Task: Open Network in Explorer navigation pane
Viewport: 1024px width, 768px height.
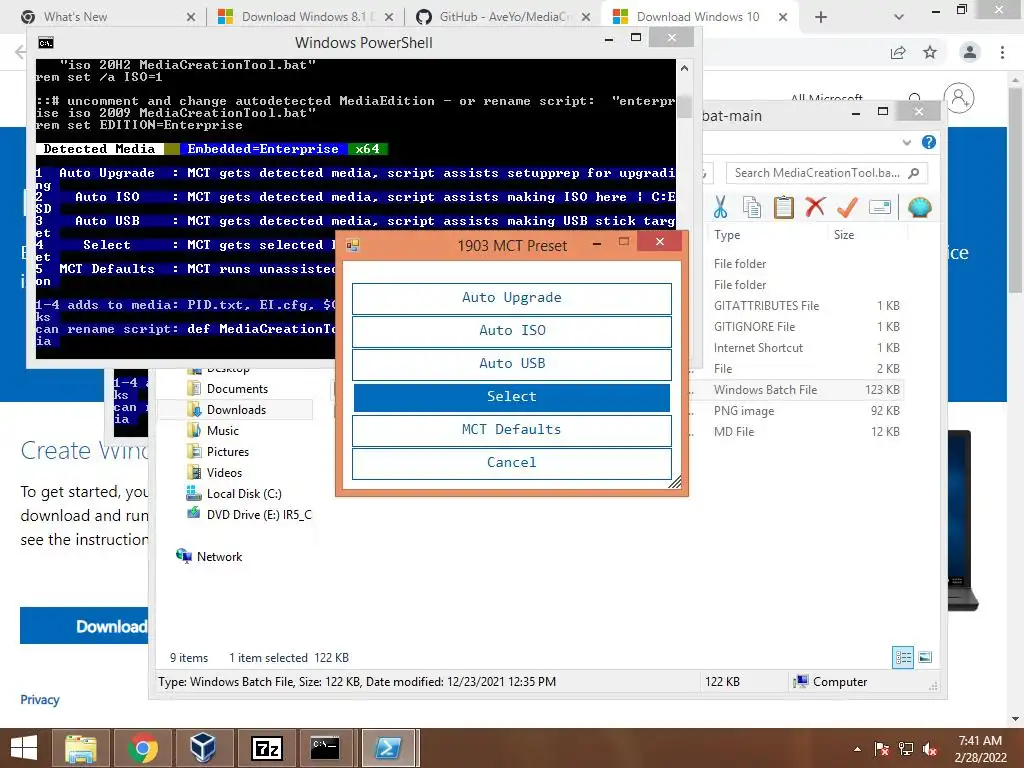Action: pyautogui.click(x=219, y=556)
